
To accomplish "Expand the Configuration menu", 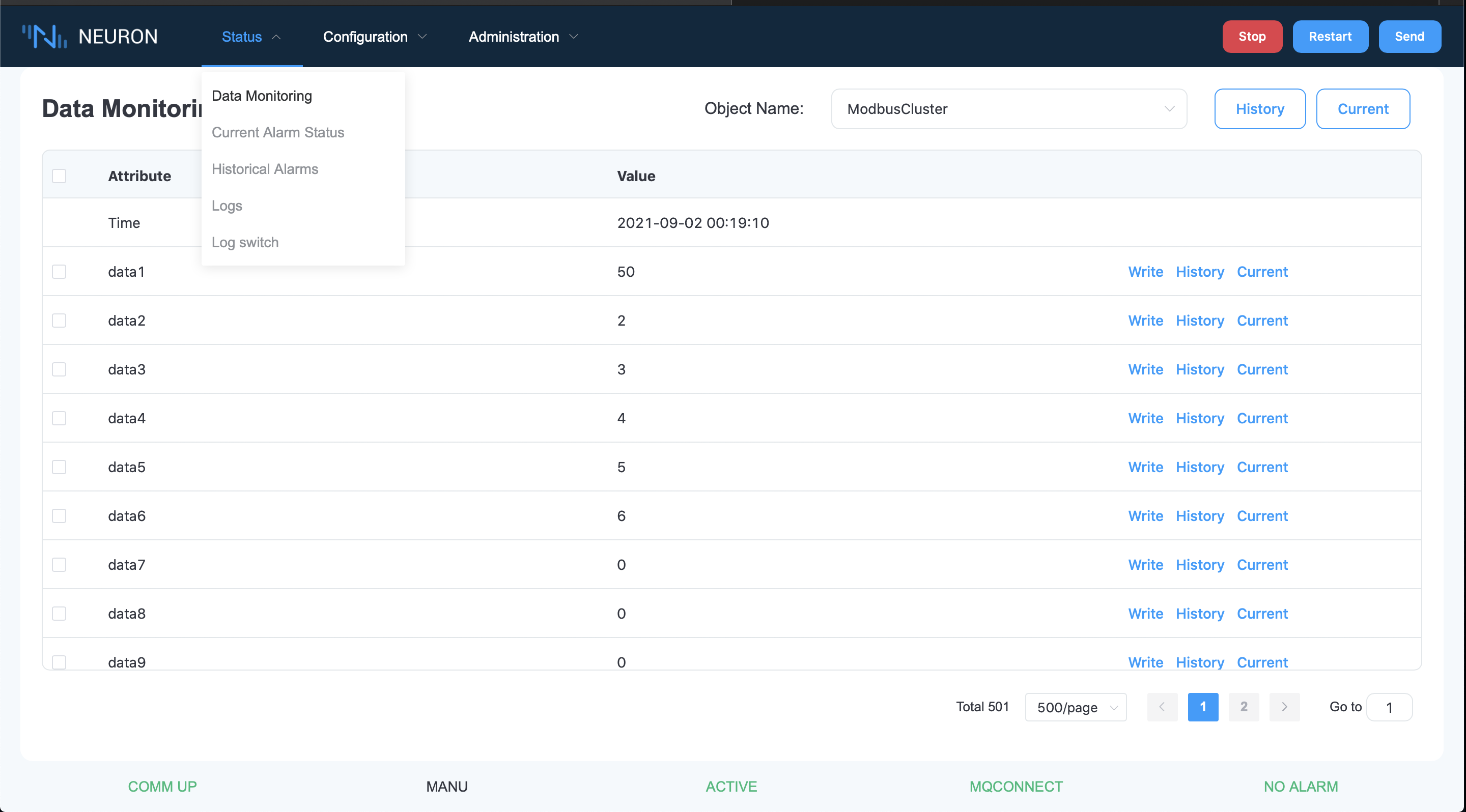I will point(375,37).
